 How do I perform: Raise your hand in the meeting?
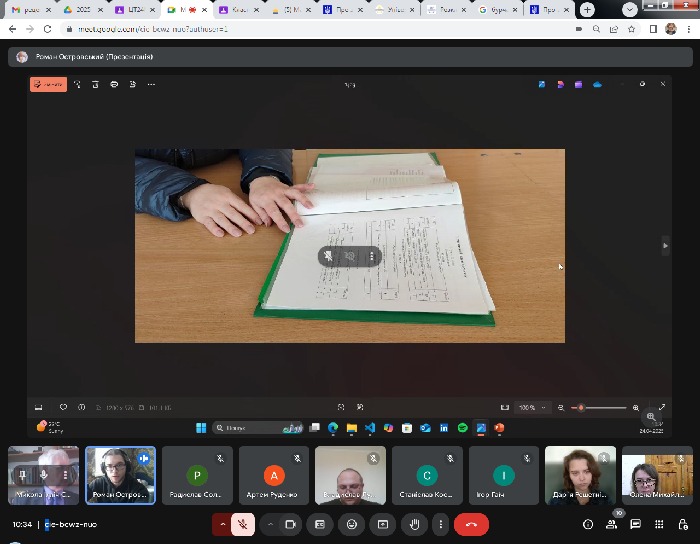(412, 524)
